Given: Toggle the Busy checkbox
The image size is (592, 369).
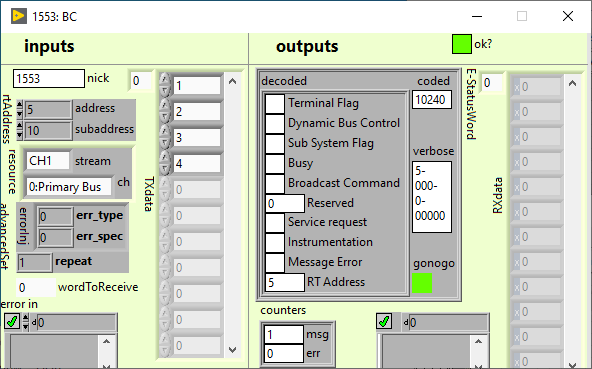Looking at the screenshot, I should click(x=275, y=164).
